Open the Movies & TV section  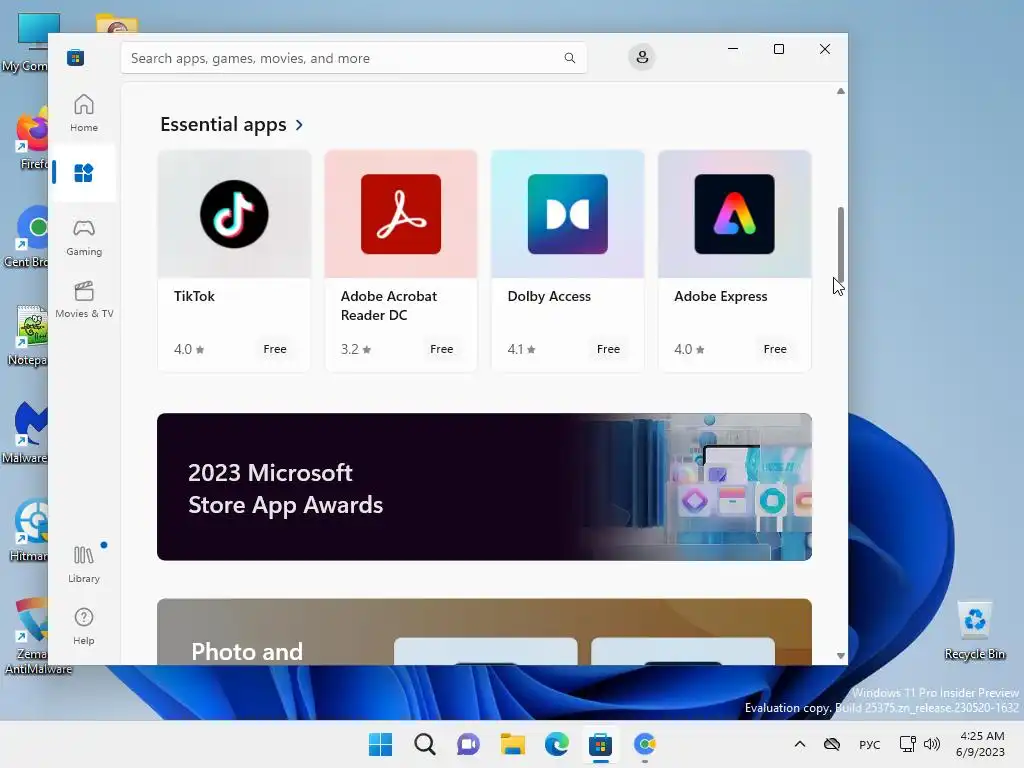click(x=84, y=299)
